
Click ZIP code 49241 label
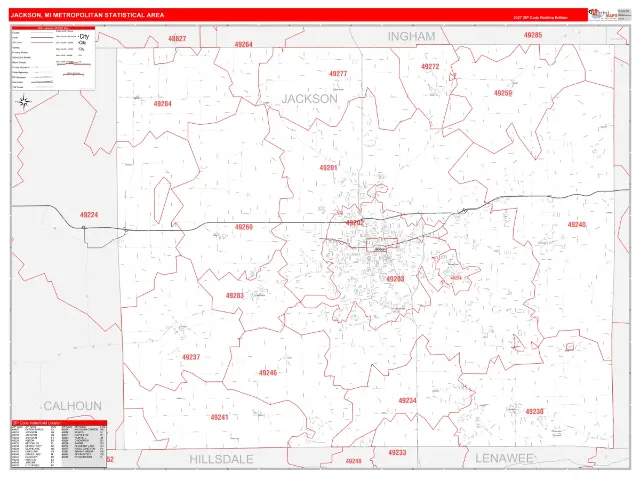tap(220, 417)
